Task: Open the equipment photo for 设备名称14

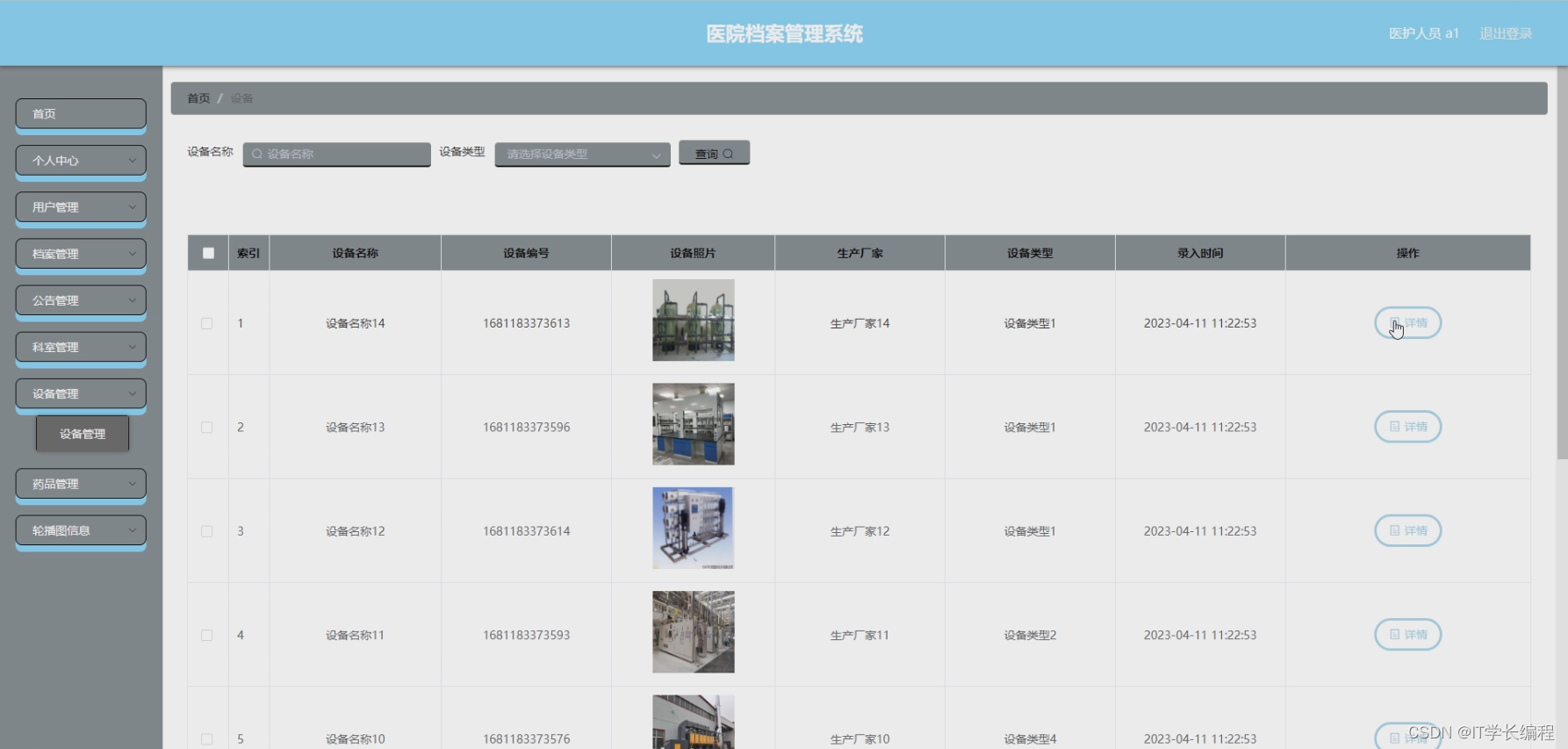Action: [693, 320]
